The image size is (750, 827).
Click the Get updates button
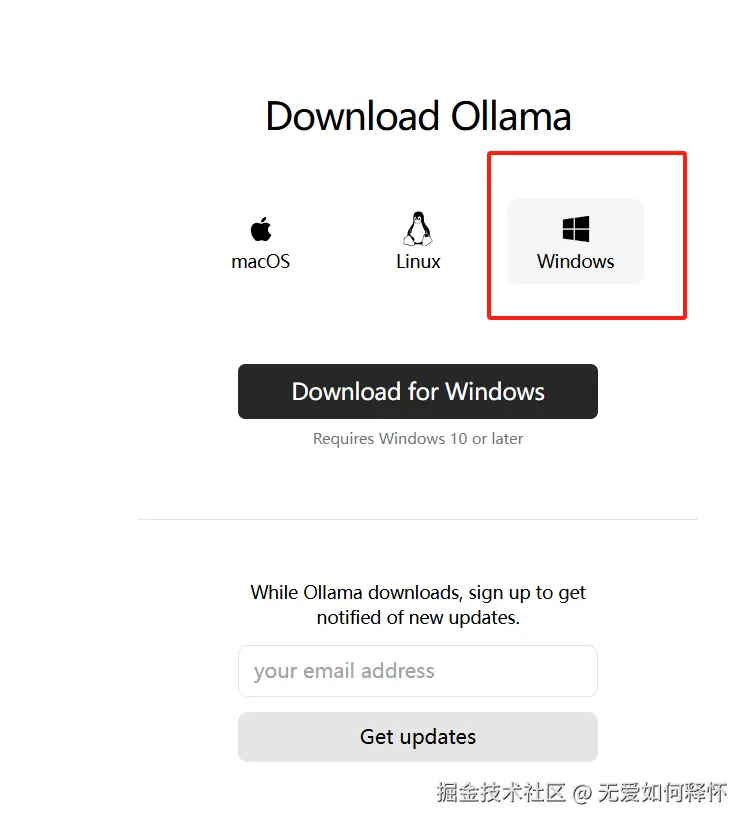418,737
